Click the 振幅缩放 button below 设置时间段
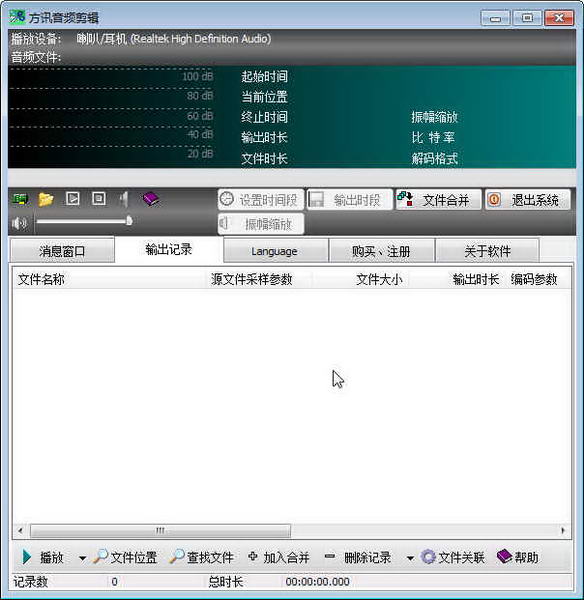 tap(261, 224)
